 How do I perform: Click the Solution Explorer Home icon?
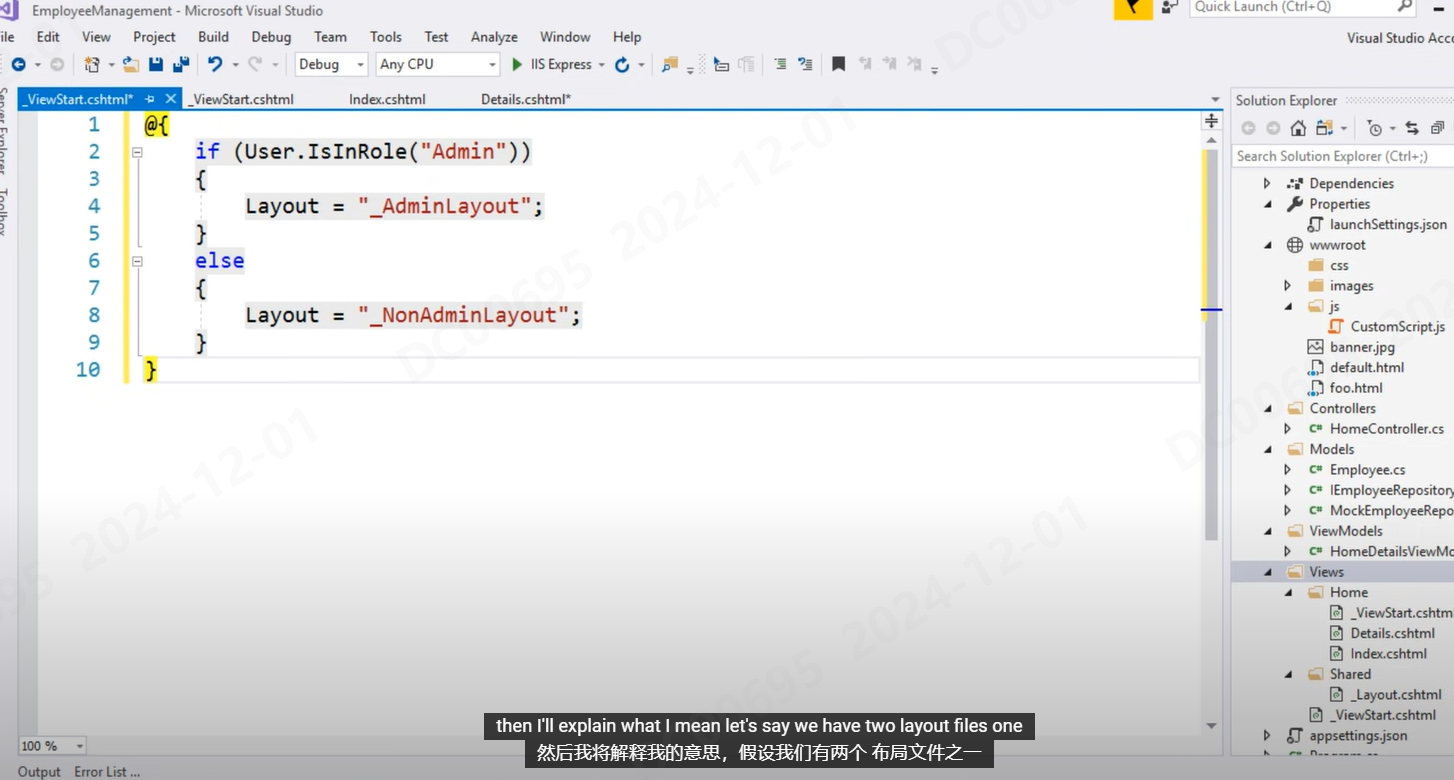(x=1298, y=128)
